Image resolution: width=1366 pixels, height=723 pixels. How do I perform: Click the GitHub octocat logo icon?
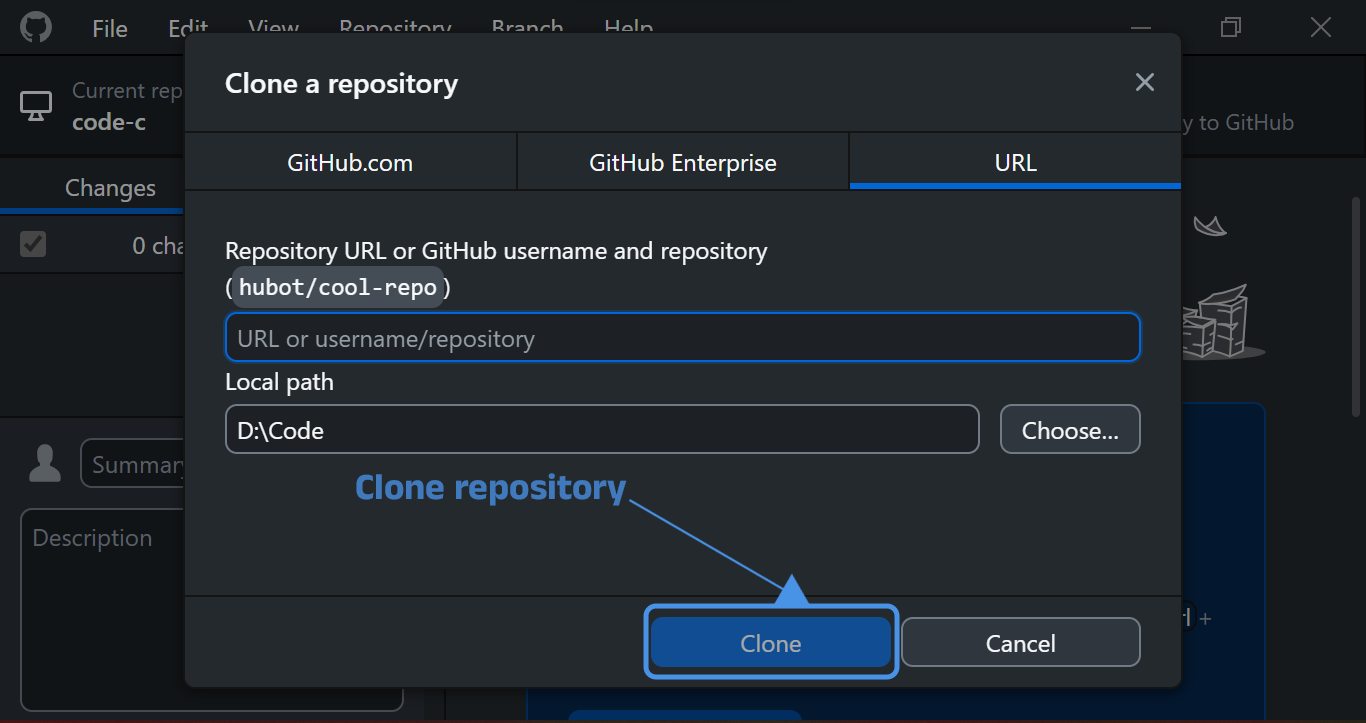click(x=36, y=27)
